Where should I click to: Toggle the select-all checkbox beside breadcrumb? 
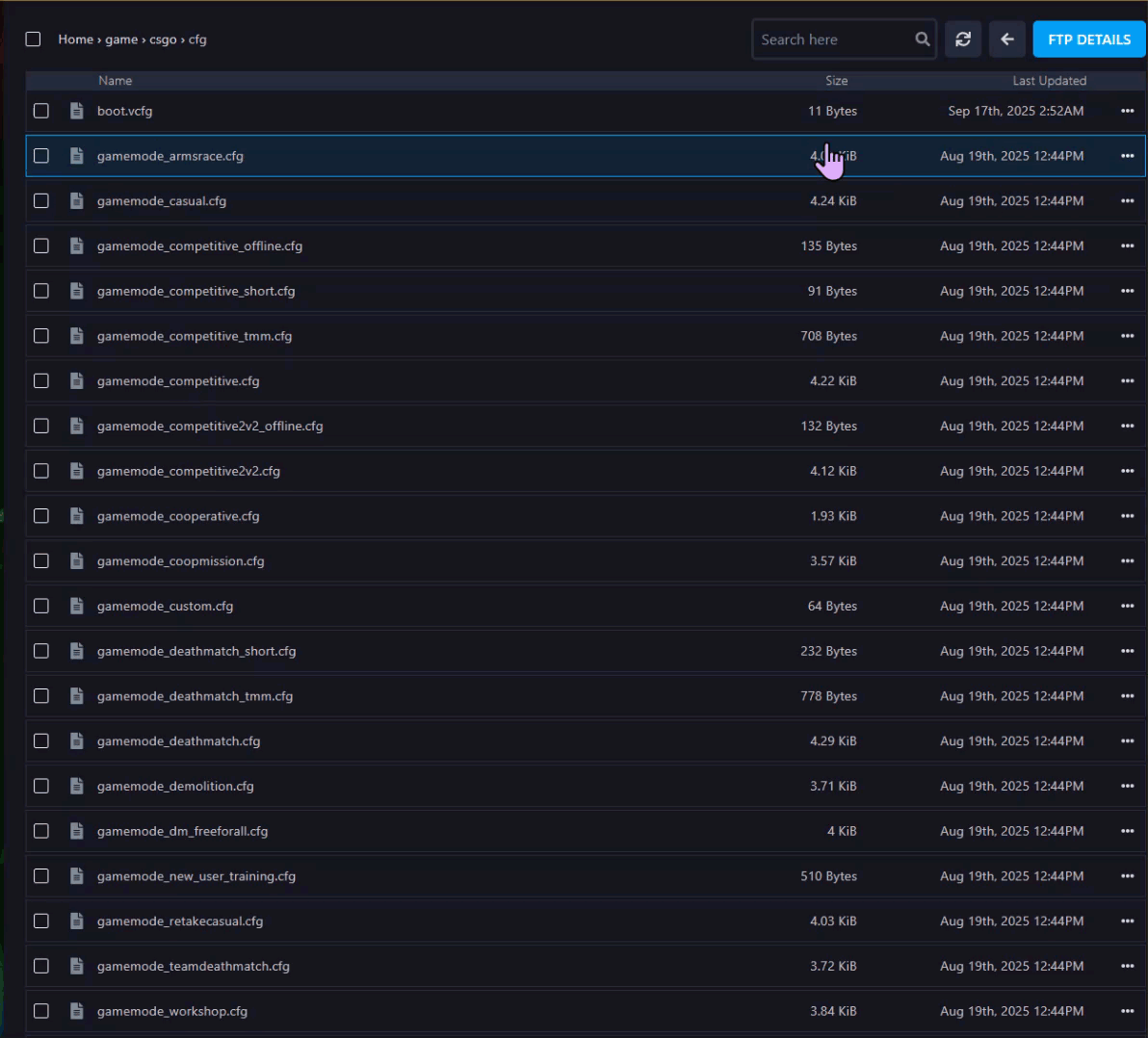[x=33, y=39]
